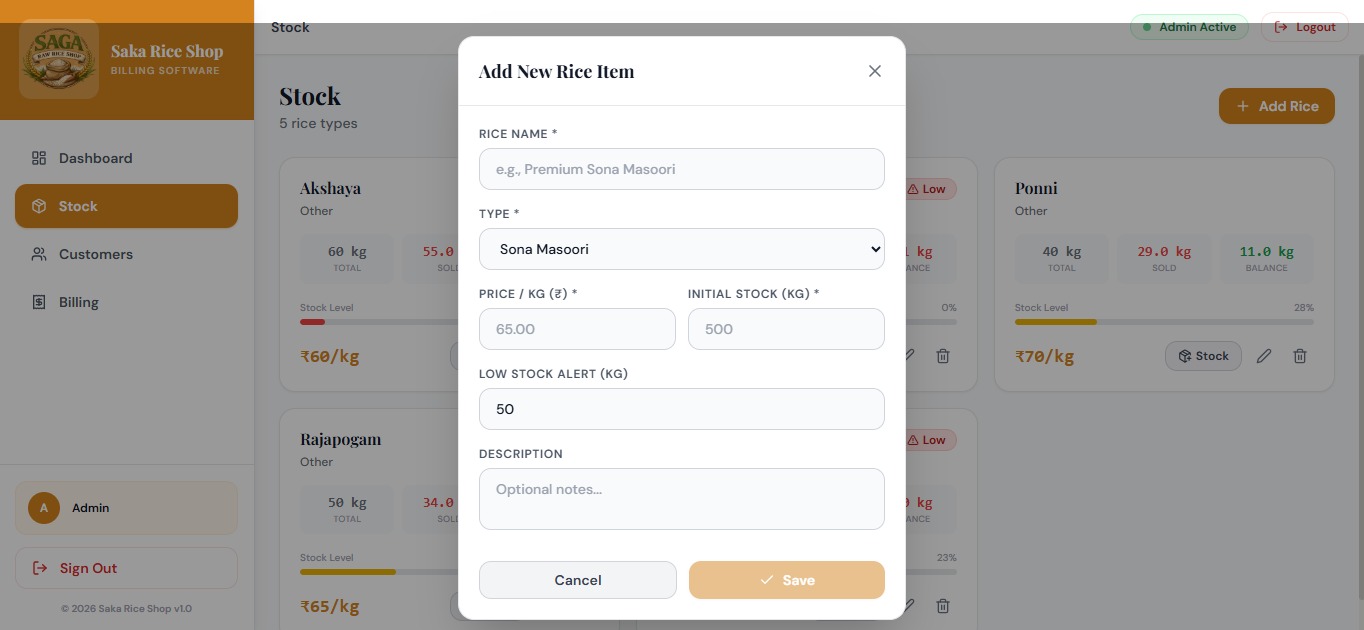Click the Add Rice button

pyautogui.click(x=1276, y=105)
